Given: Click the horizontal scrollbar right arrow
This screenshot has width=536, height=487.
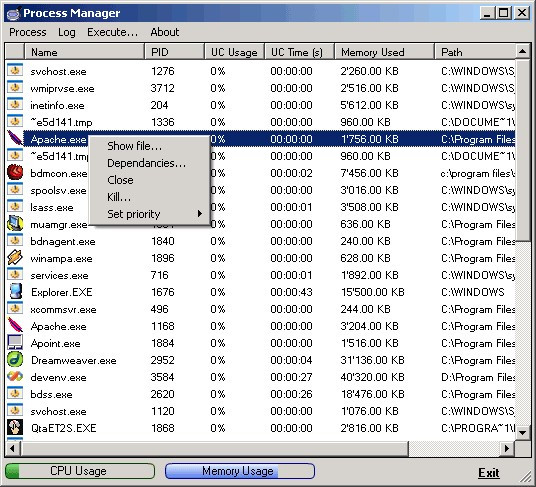Looking at the screenshot, I should (x=507, y=448).
